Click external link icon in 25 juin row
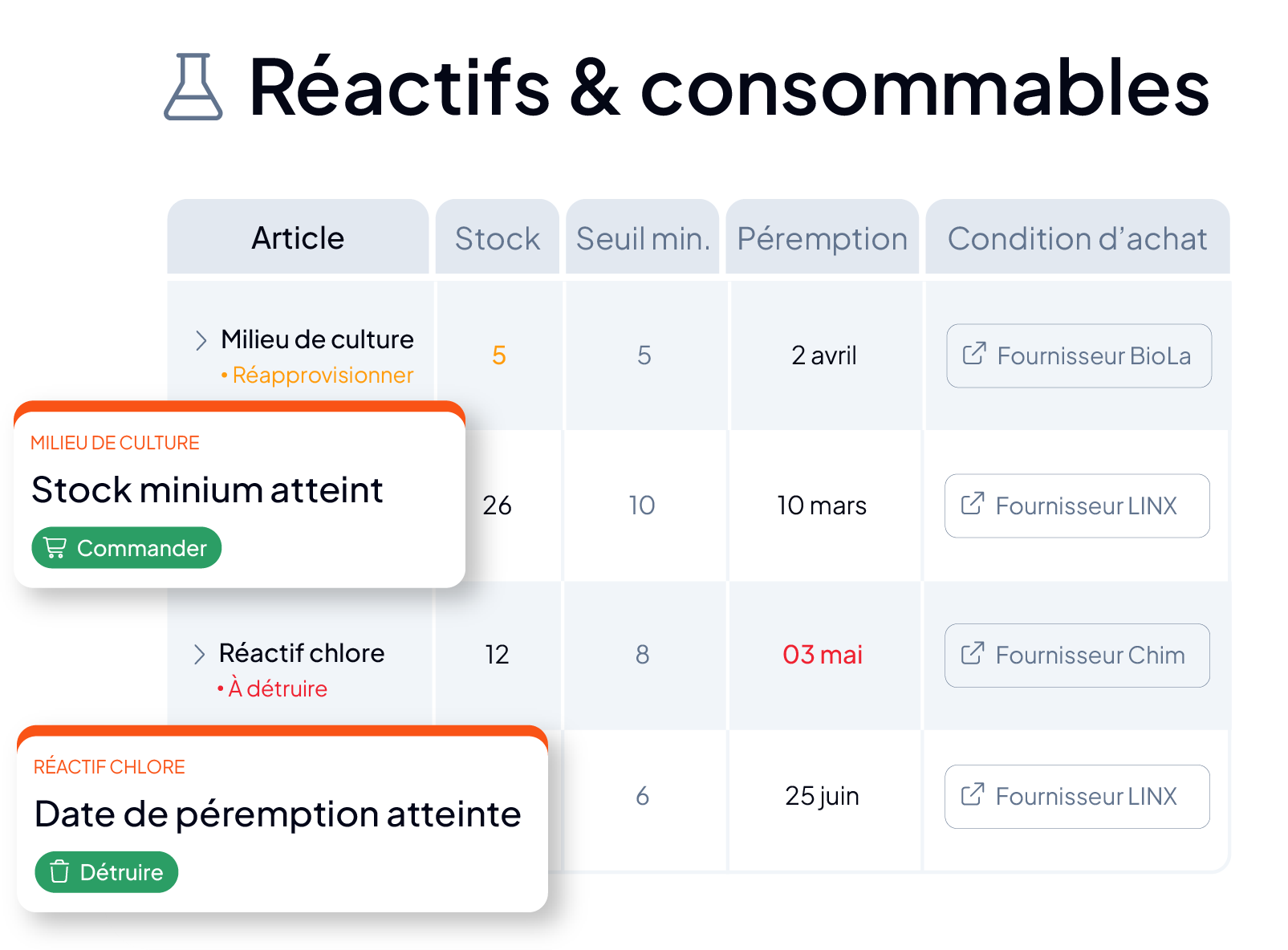1288x950 pixels. (973, 794)
